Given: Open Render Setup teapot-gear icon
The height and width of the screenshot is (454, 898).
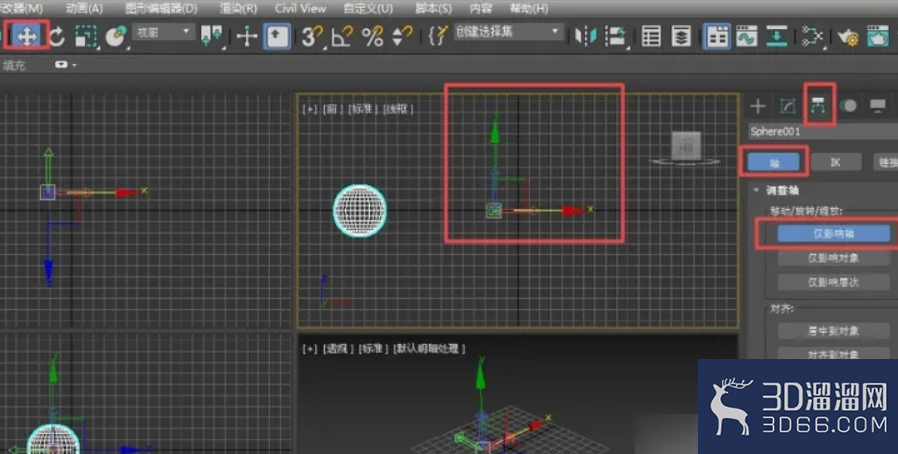Looking at the screenshot, I should point(848,37).
